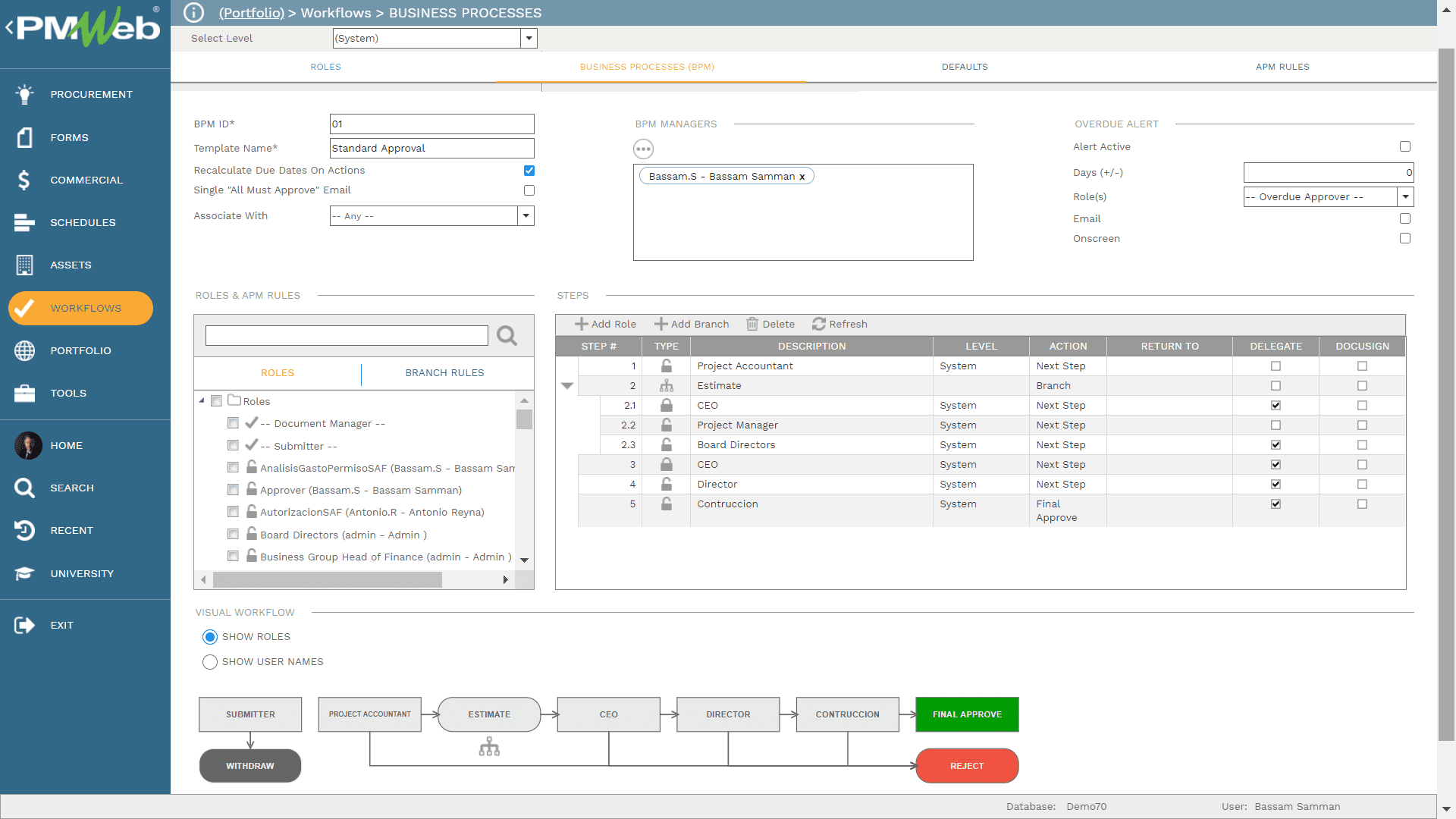Remove Bassam Samman from BPM managers
This screenshot has height=819, width=1456.
(x=802, y=177)
